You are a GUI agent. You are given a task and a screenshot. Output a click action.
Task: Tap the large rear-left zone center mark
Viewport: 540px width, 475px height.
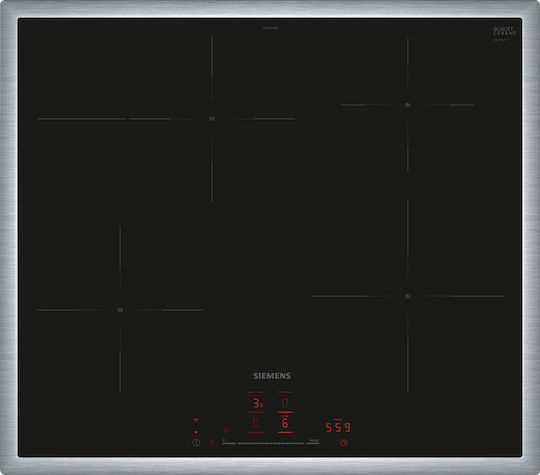pyautogui.click(x=212, y=119)
